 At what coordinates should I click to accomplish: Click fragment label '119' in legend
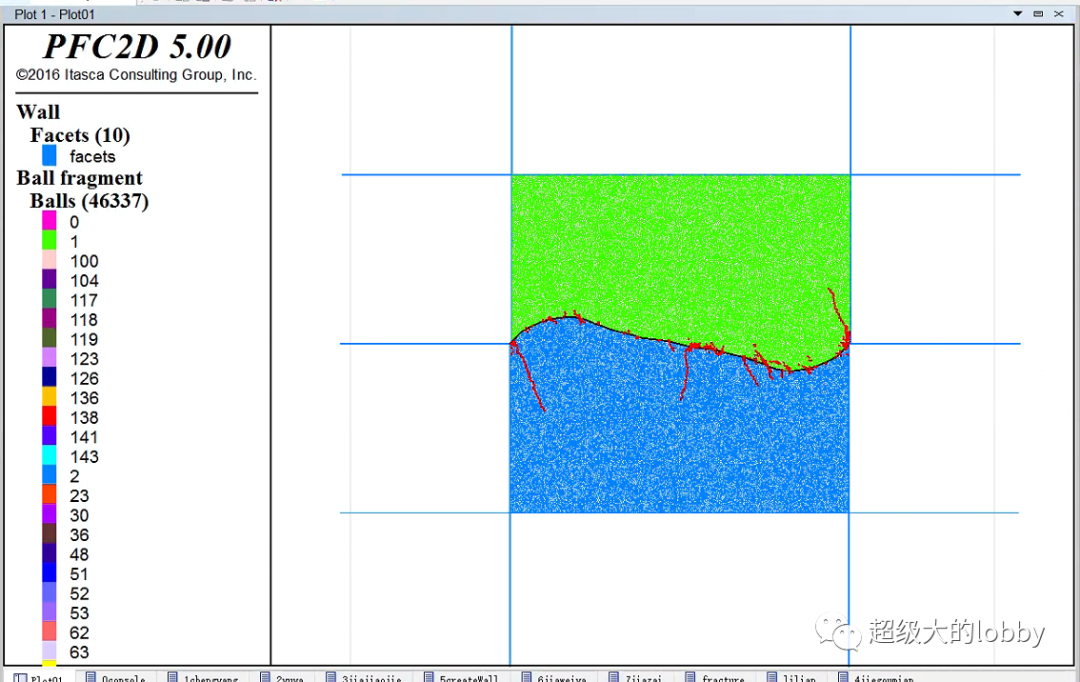pos(84,340)
